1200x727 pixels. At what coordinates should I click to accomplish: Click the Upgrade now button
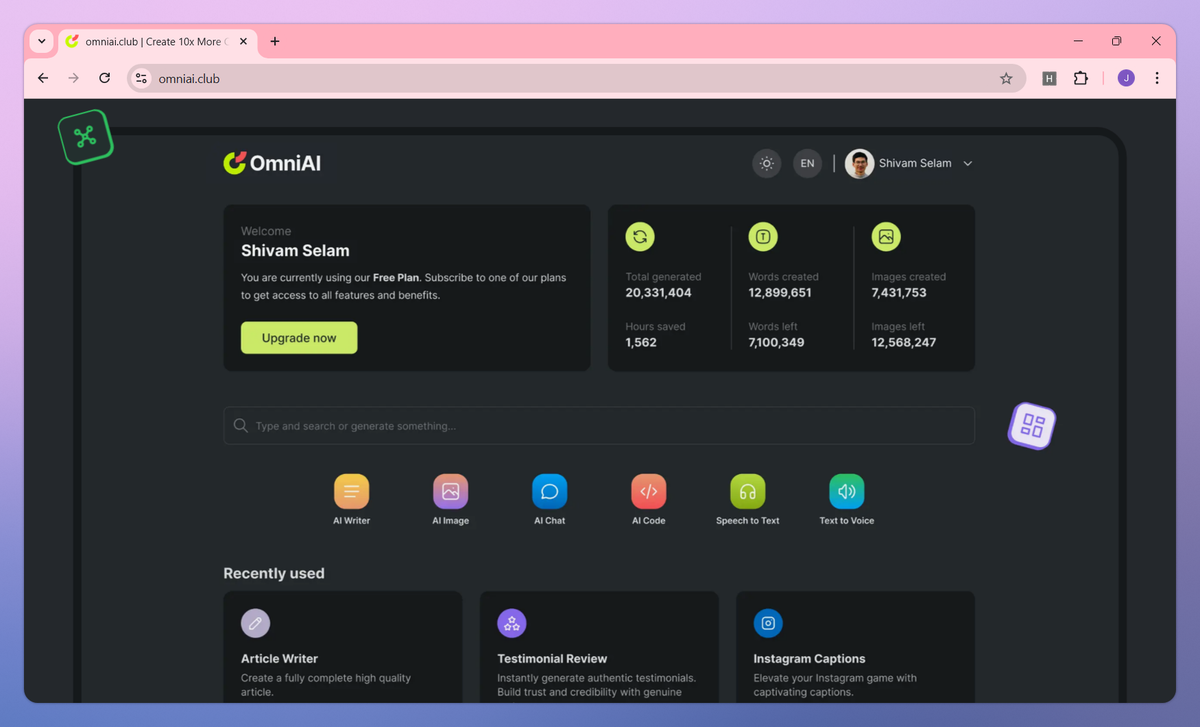(x=299, y=338)
